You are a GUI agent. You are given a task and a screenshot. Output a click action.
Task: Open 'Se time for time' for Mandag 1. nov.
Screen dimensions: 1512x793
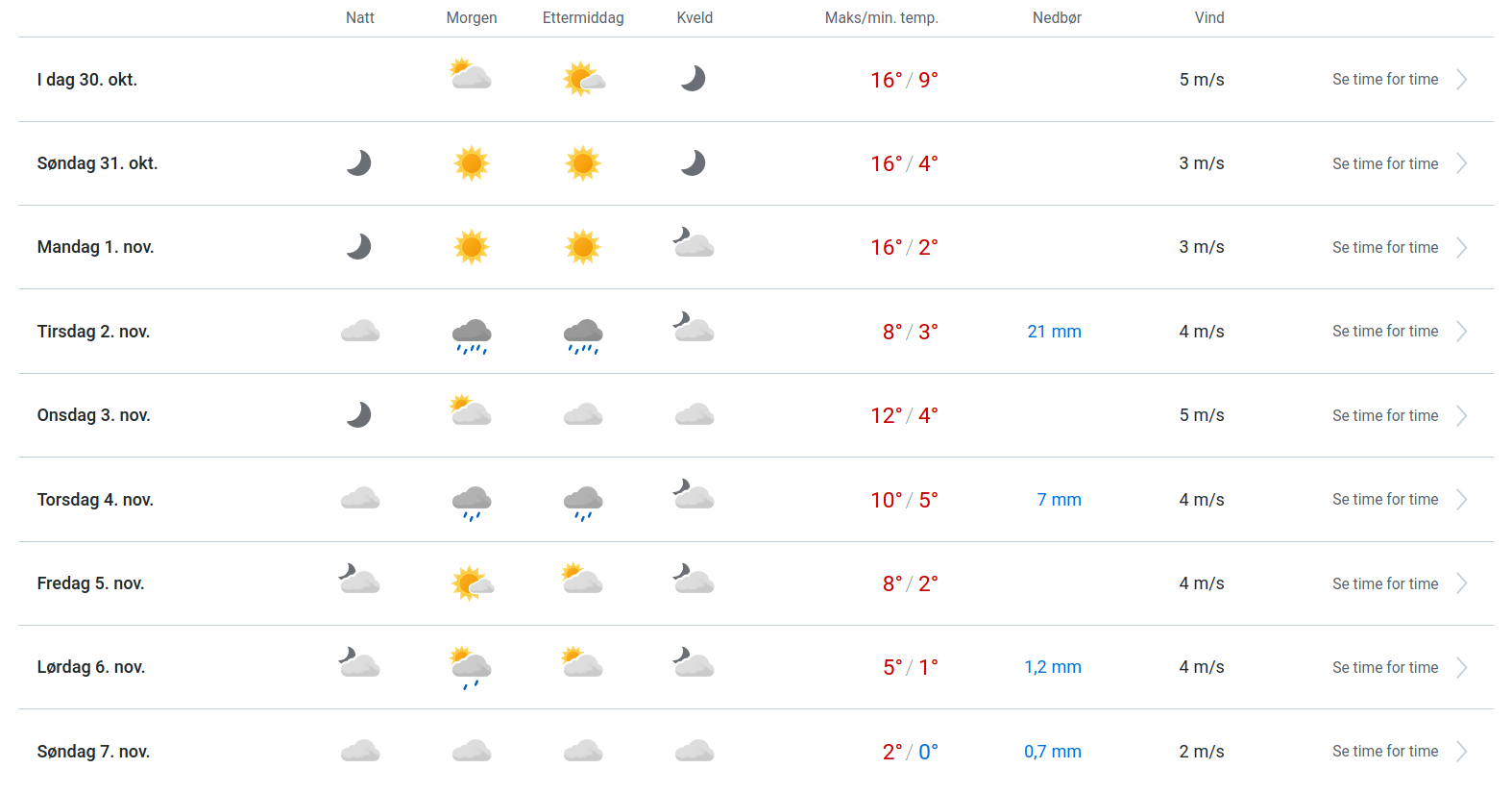click(1384, 248)
